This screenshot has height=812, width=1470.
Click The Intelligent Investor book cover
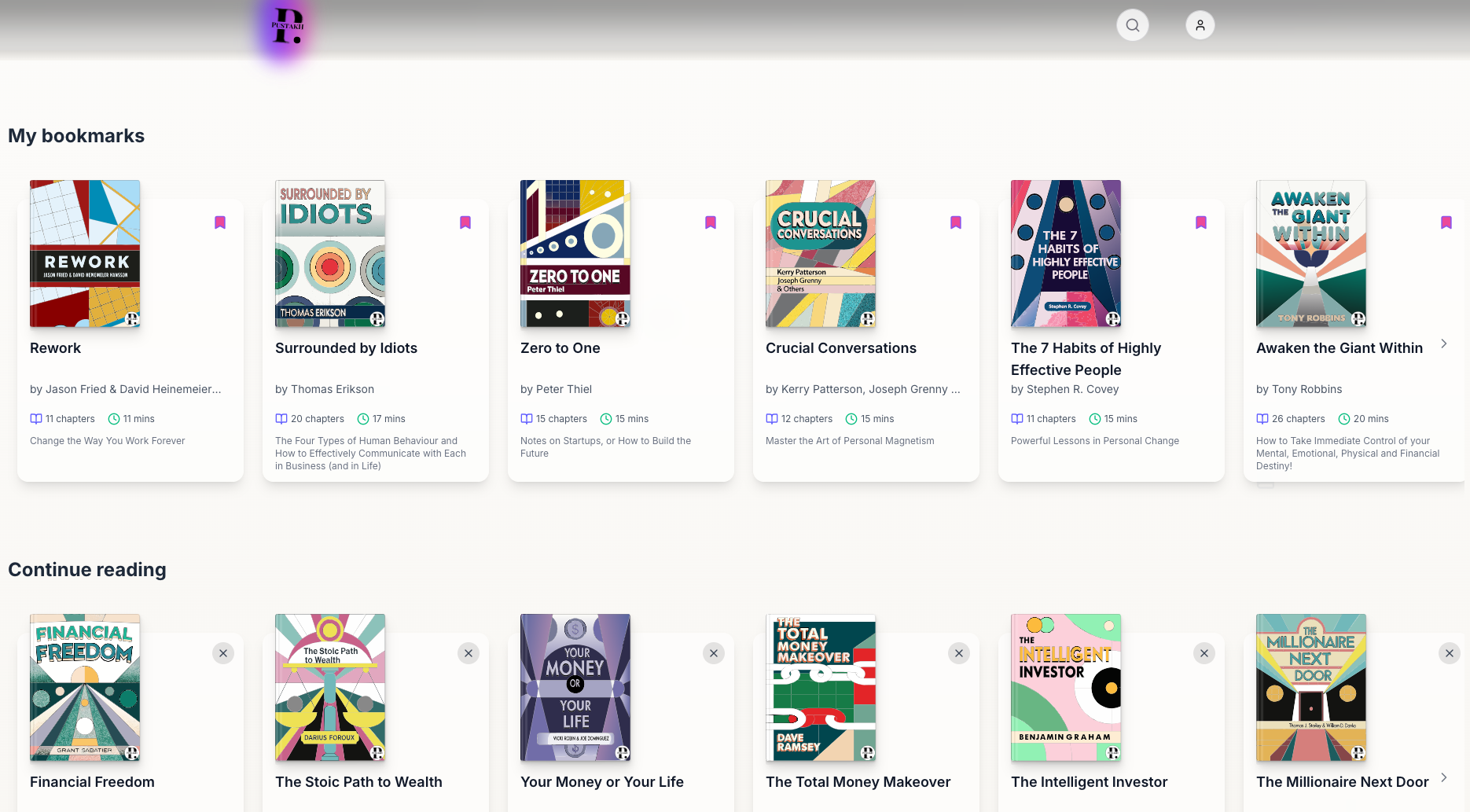tap(1065, 688)
